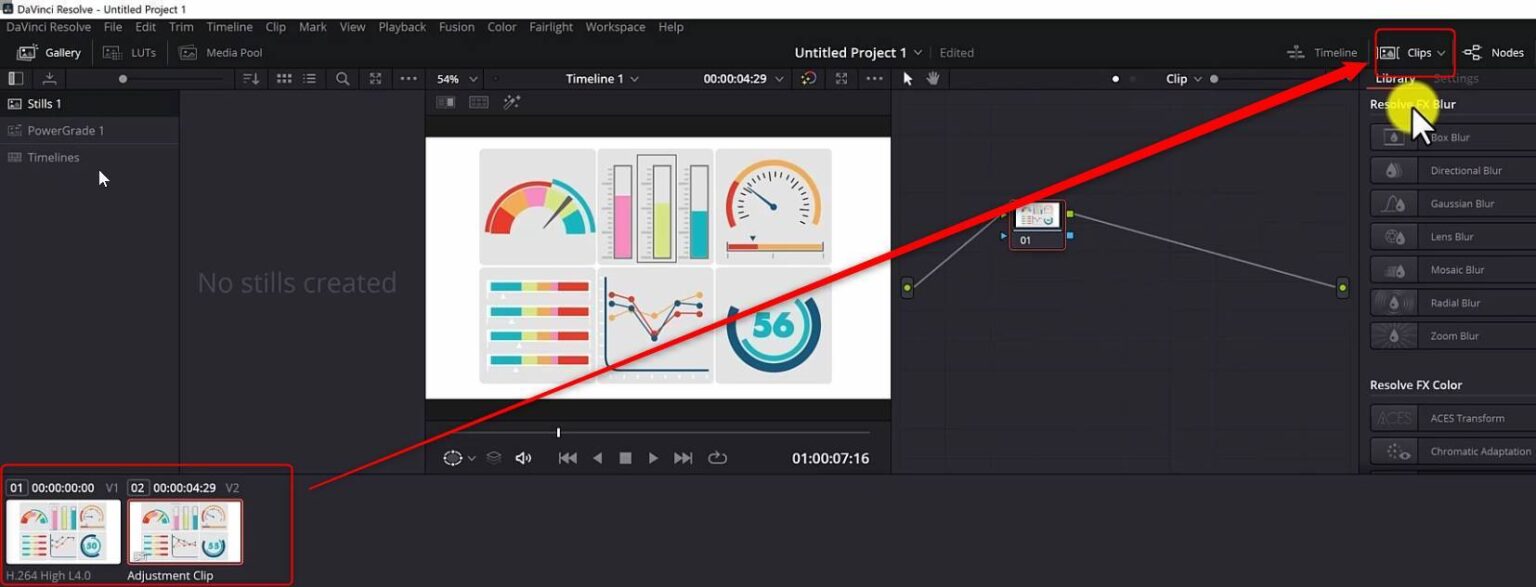
Task: Open the Gallery panel
Action: point(48,52)
